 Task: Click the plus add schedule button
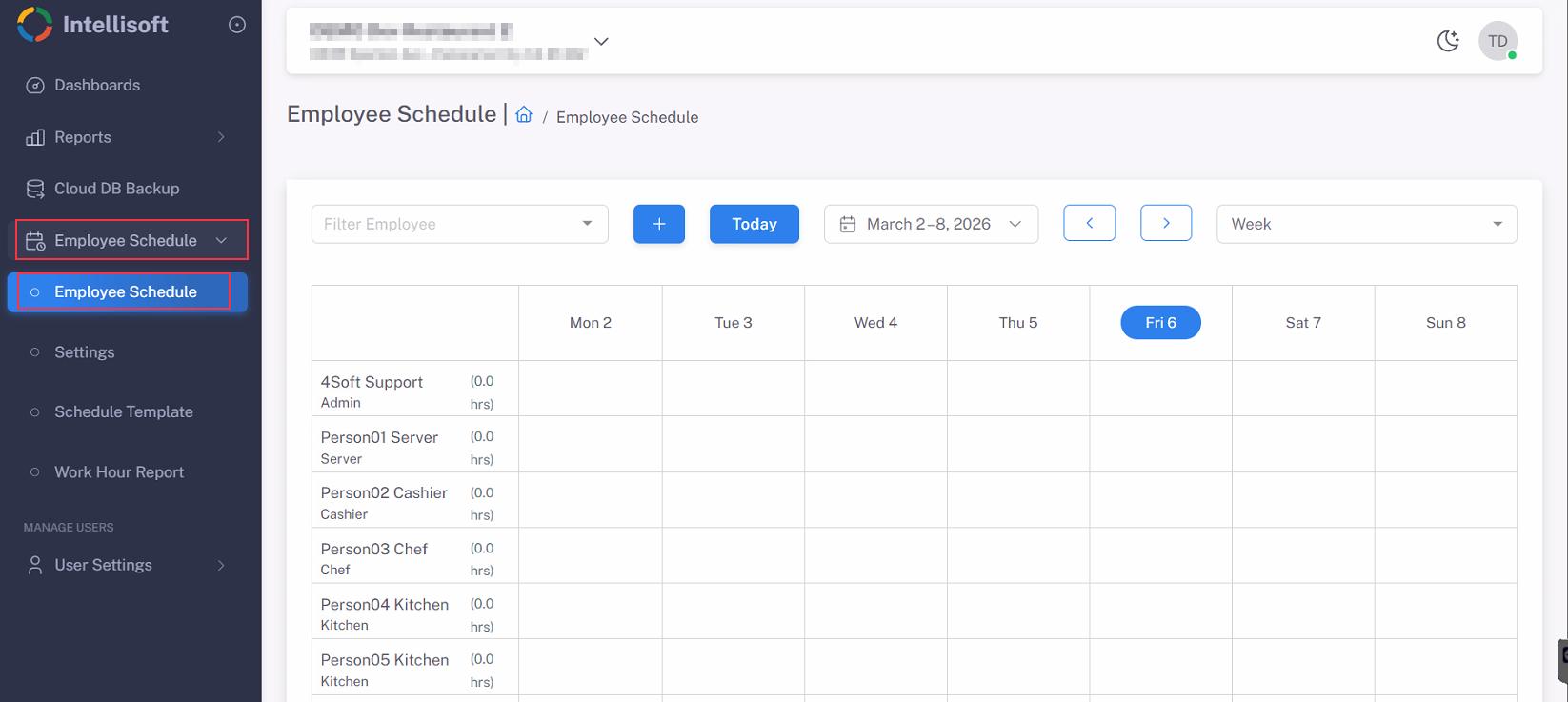click(x=659, y=224)
